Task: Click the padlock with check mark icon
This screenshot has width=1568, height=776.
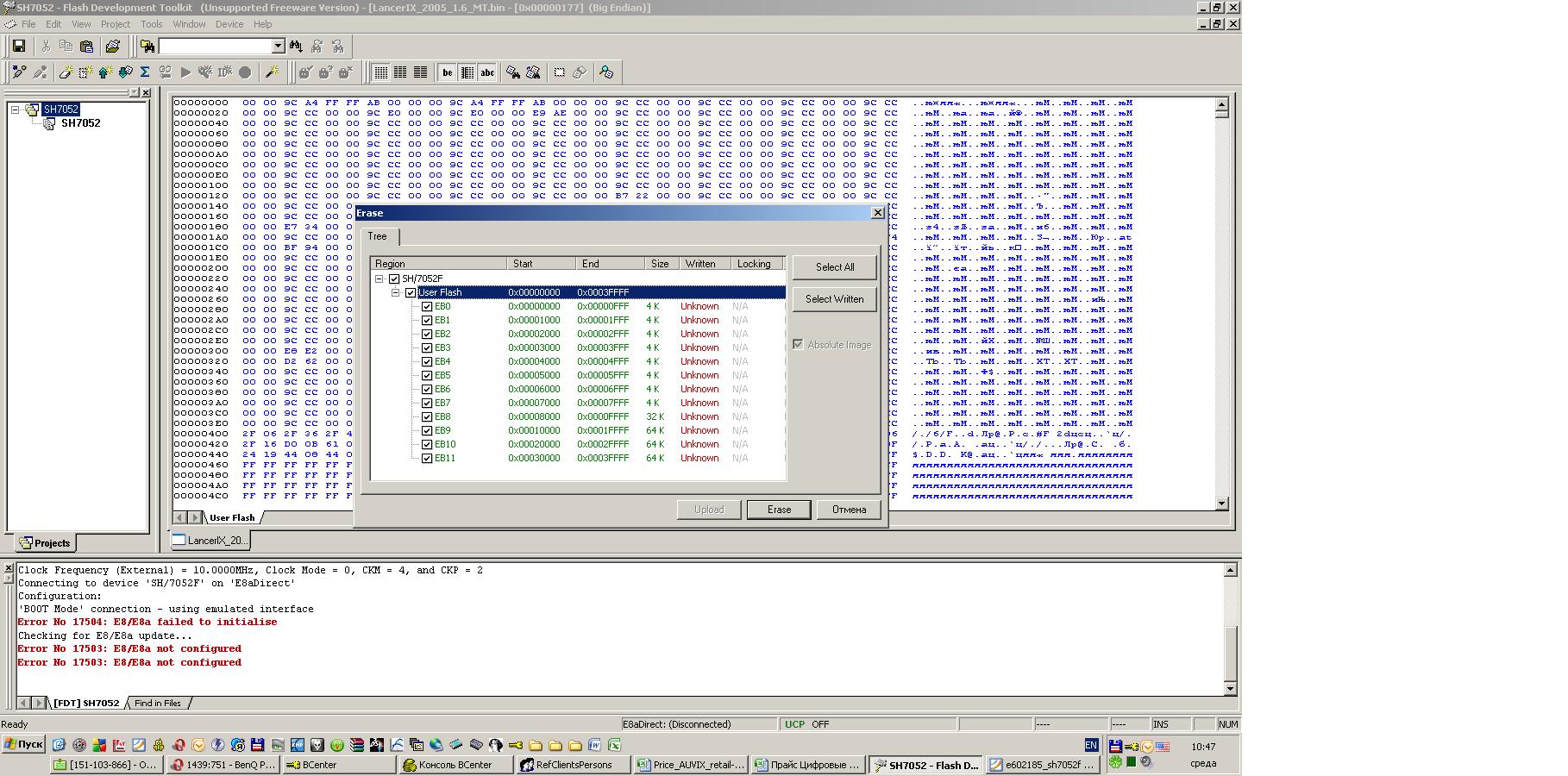Action: (305, 72)
